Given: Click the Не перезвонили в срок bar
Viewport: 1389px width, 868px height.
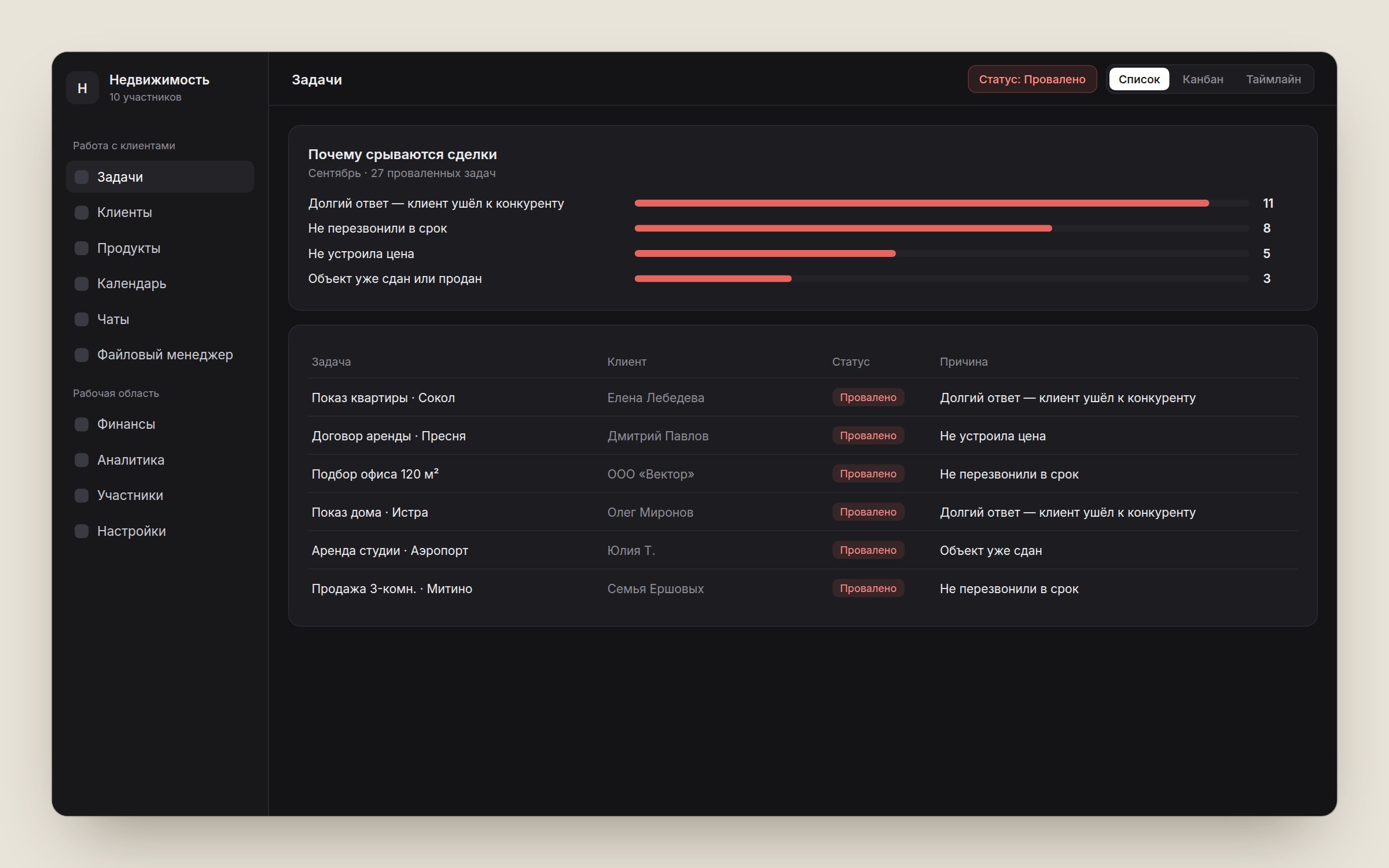Looking at the screenshot, I should [x=941, y=228].
